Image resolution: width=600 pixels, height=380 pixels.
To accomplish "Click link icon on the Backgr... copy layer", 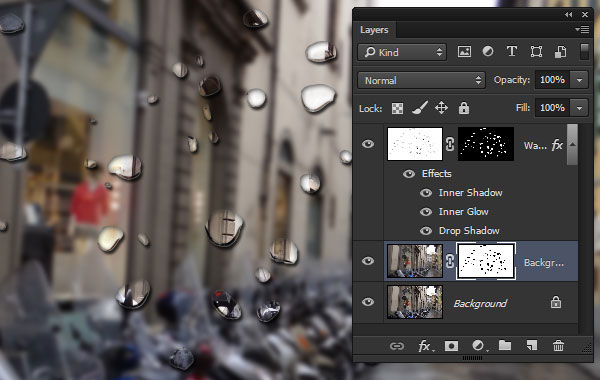I will click(450, 261).
